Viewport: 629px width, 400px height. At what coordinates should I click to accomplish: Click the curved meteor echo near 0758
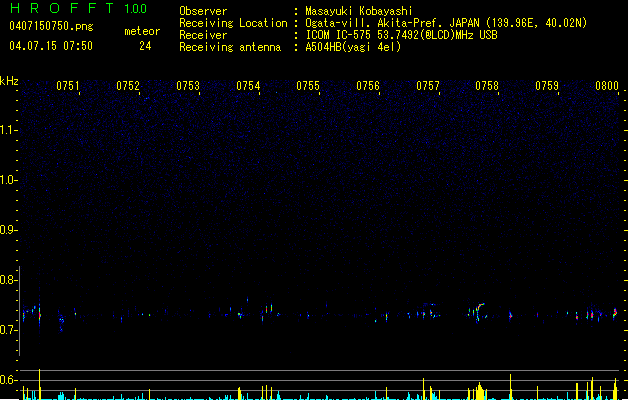pyautogui.click(x=479, y=311)
